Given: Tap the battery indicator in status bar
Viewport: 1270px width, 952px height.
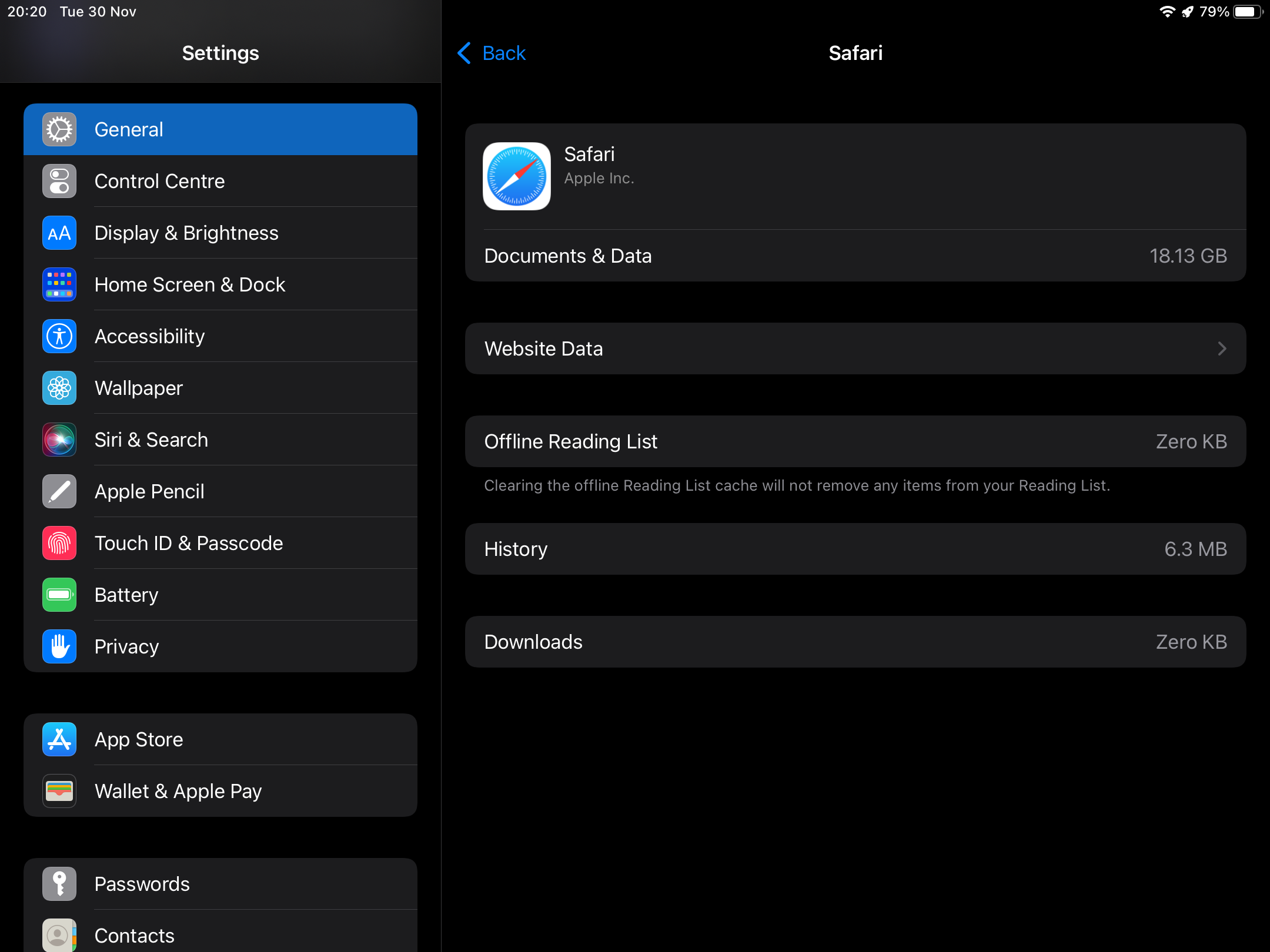Looking at the screenshot, I should point(1248,12).
